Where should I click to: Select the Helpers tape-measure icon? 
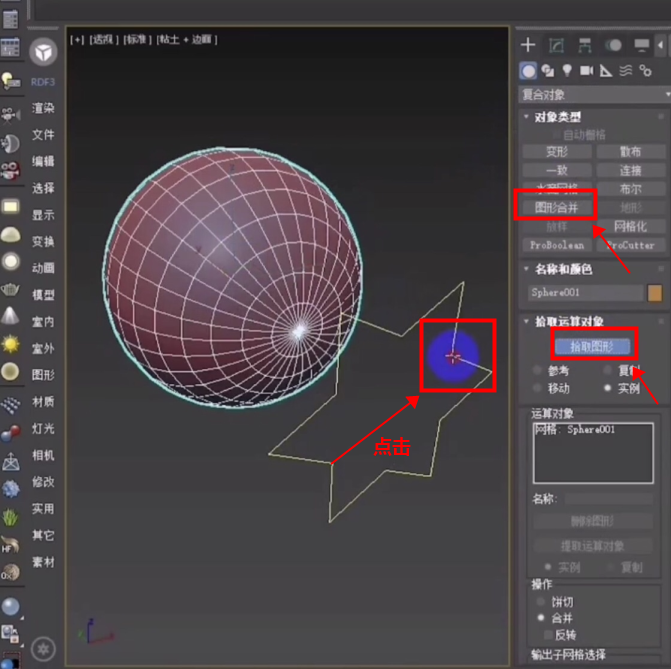606,71
